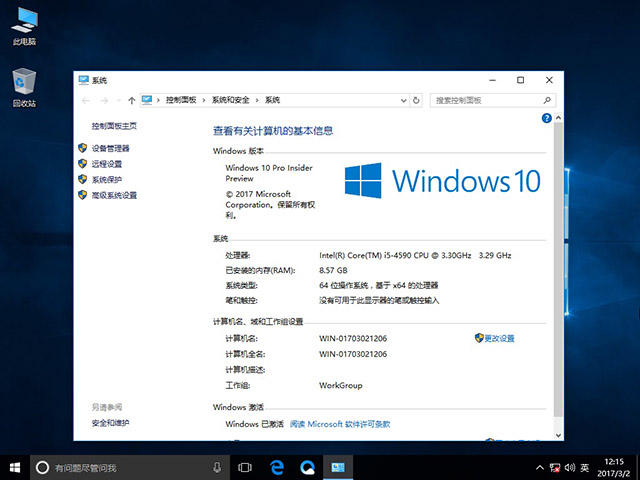Click 更改设置 to change computer name
Viewport: 640px width, 480px height.
(499, 338)
